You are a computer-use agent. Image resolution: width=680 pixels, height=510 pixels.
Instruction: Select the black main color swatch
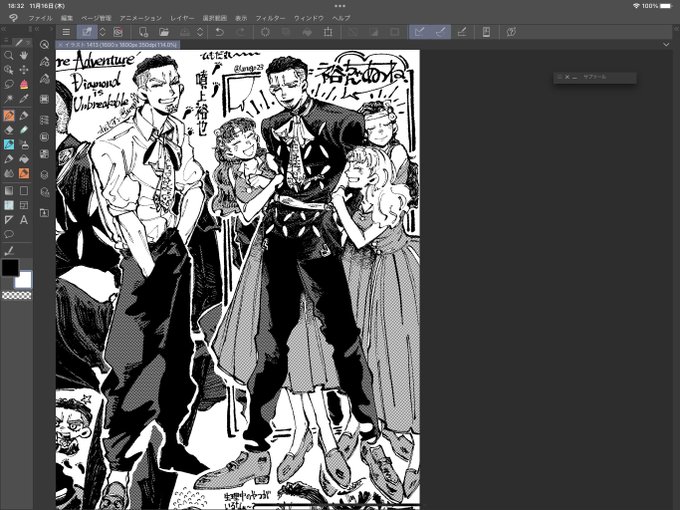10,267
